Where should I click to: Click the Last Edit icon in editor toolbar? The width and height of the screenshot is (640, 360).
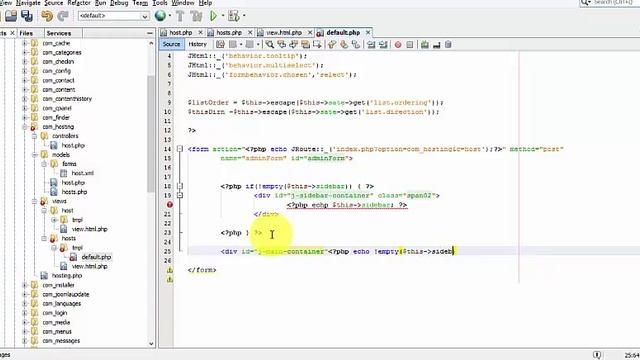[220, 44]
